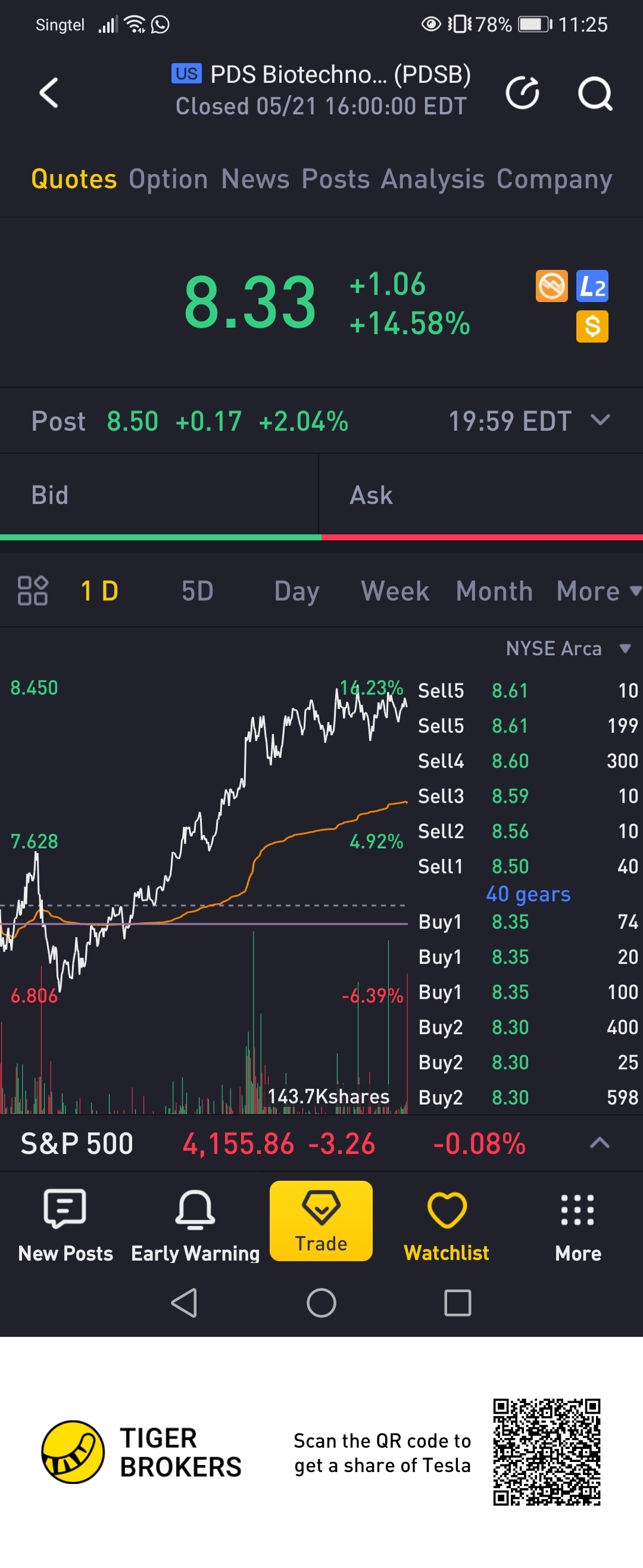
Task: Open the Company tab
Action: pyautogui.click(x=554, y=179)
